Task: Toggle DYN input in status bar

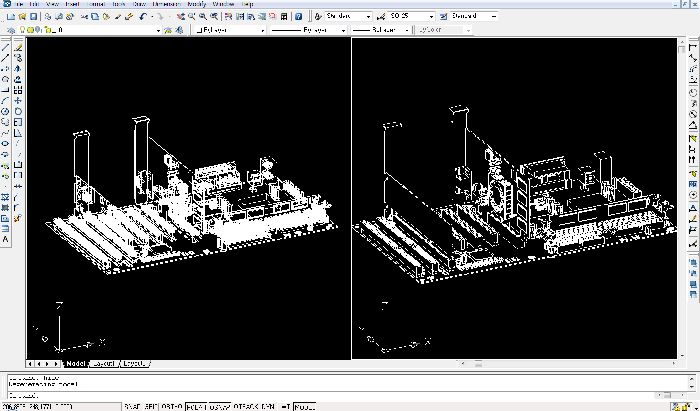Action: click(x=268, y=407)
